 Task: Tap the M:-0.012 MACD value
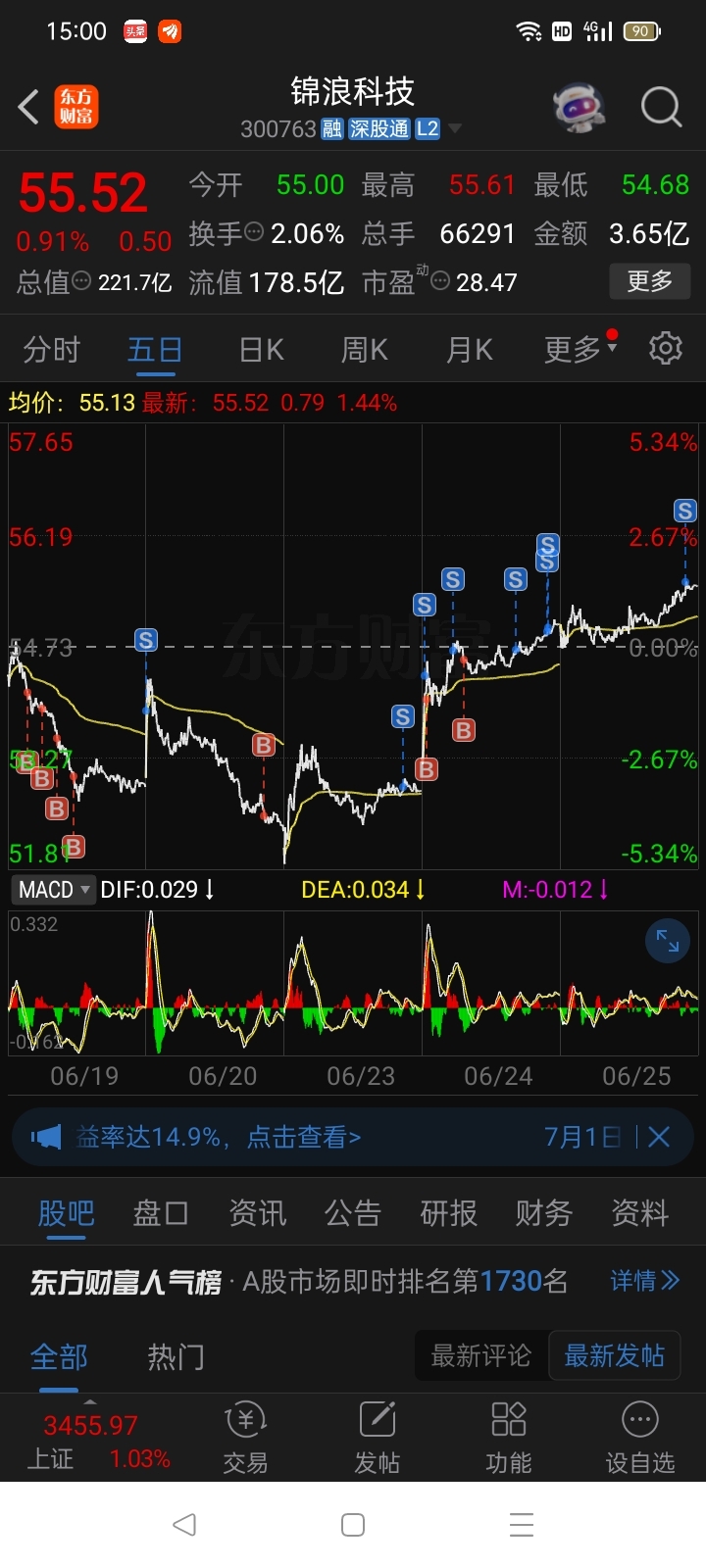tap(555, 890)
